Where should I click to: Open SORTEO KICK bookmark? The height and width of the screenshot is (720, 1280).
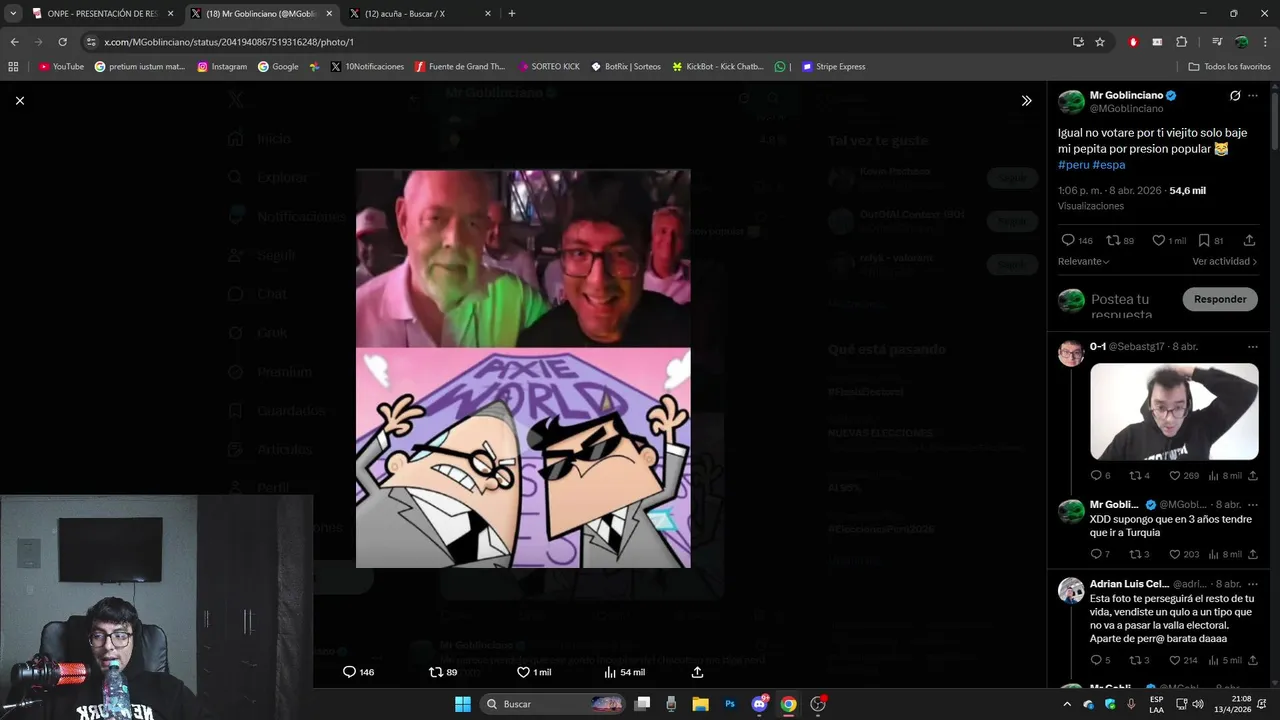coord(549,67)
